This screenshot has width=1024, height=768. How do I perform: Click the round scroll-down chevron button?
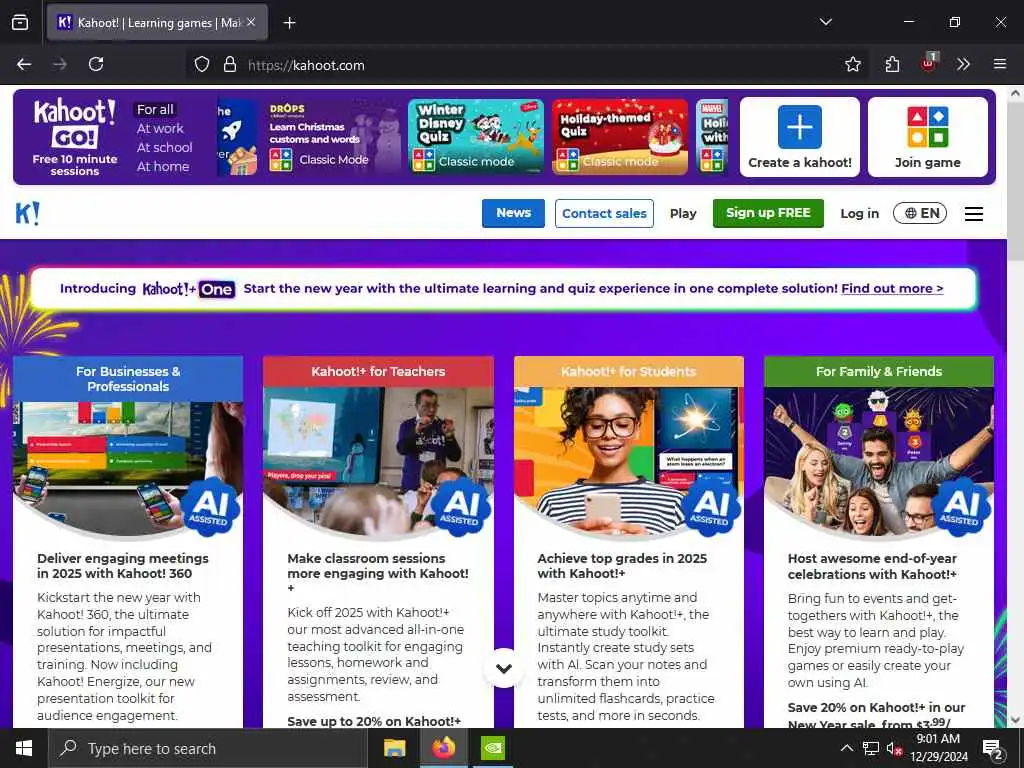click(x=504, y=668)
